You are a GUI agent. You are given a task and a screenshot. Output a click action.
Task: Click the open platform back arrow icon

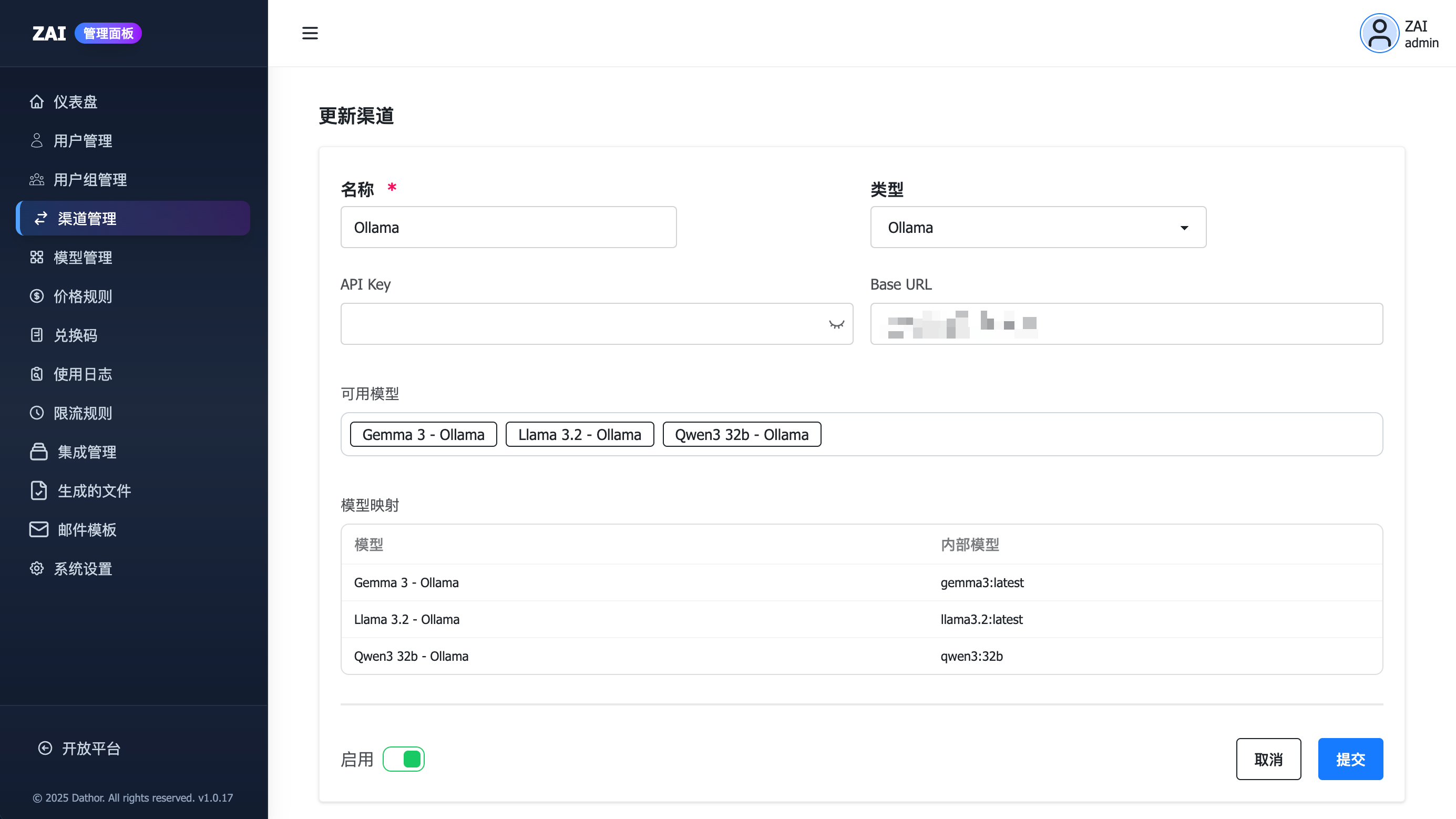click(x=45, y=749)
